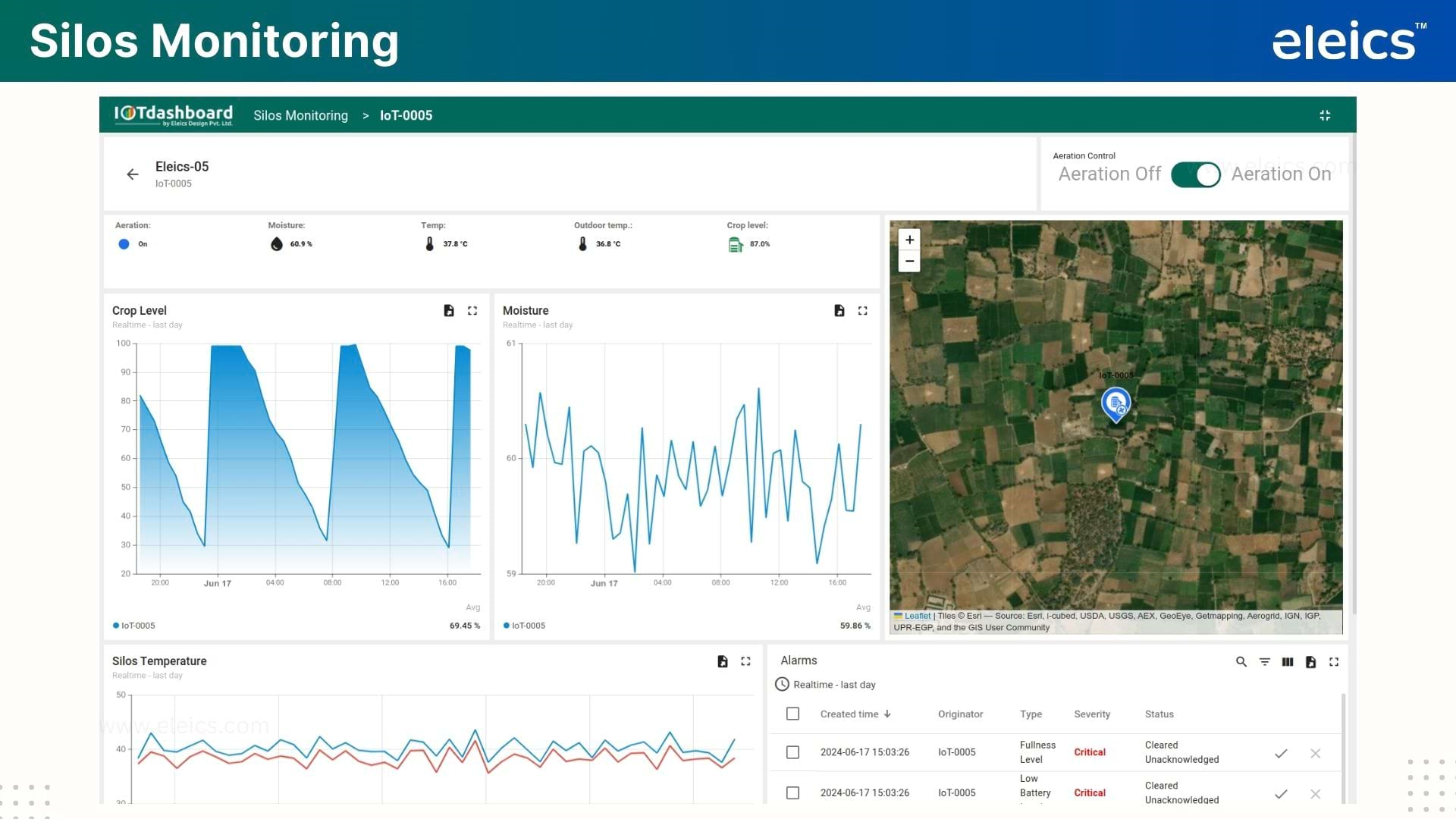Click the Temp thermometer icon
The image size is (1456, 819).
tap(429, 244)
